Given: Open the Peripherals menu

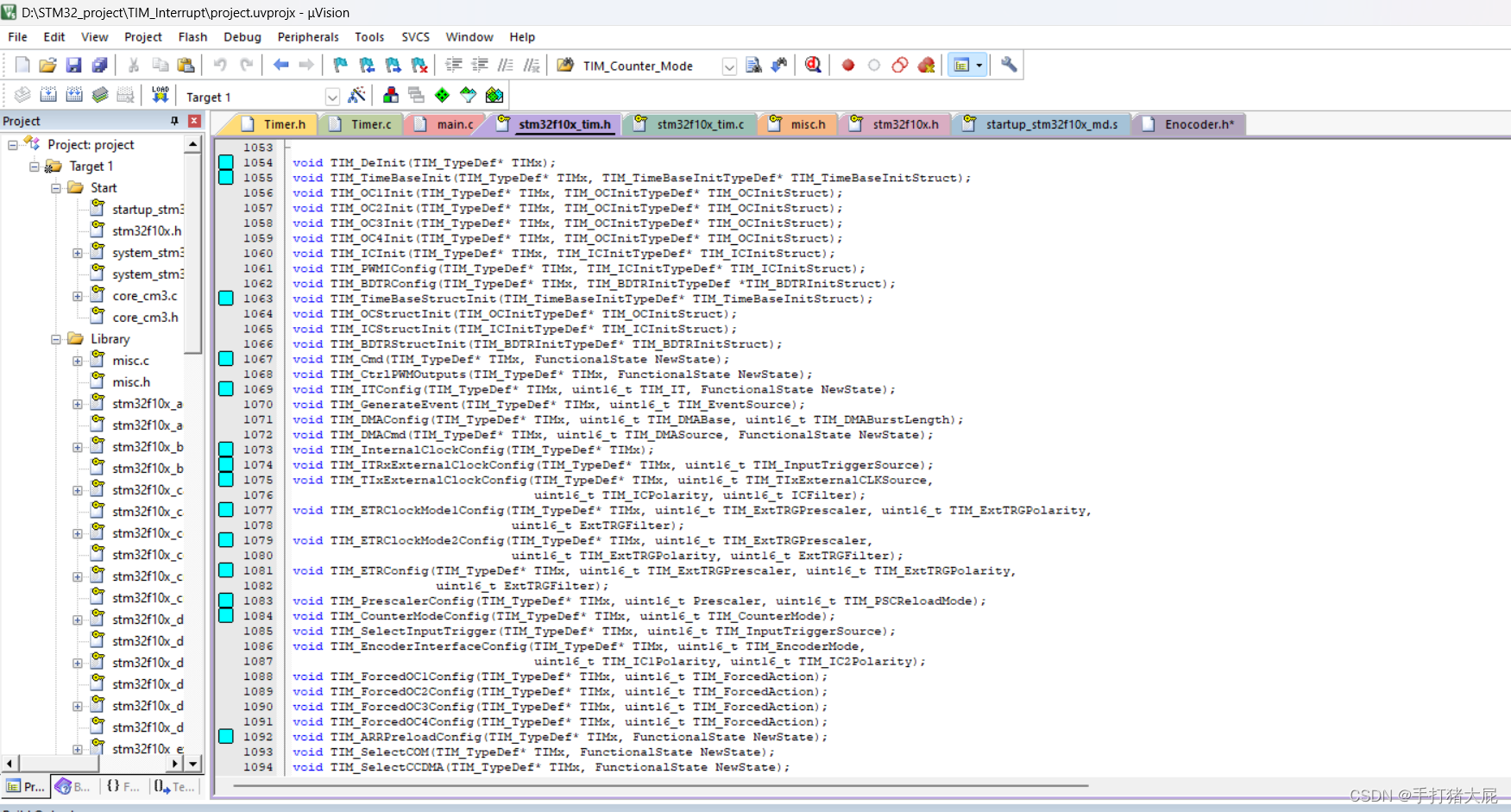Looking at the screenshot, I should pos(308,37).
